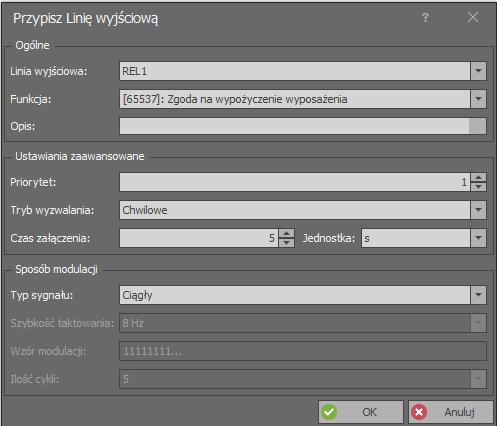497x426 pixels.
Task: Select the REL1 output line field
Action: (x=295, y=71)
